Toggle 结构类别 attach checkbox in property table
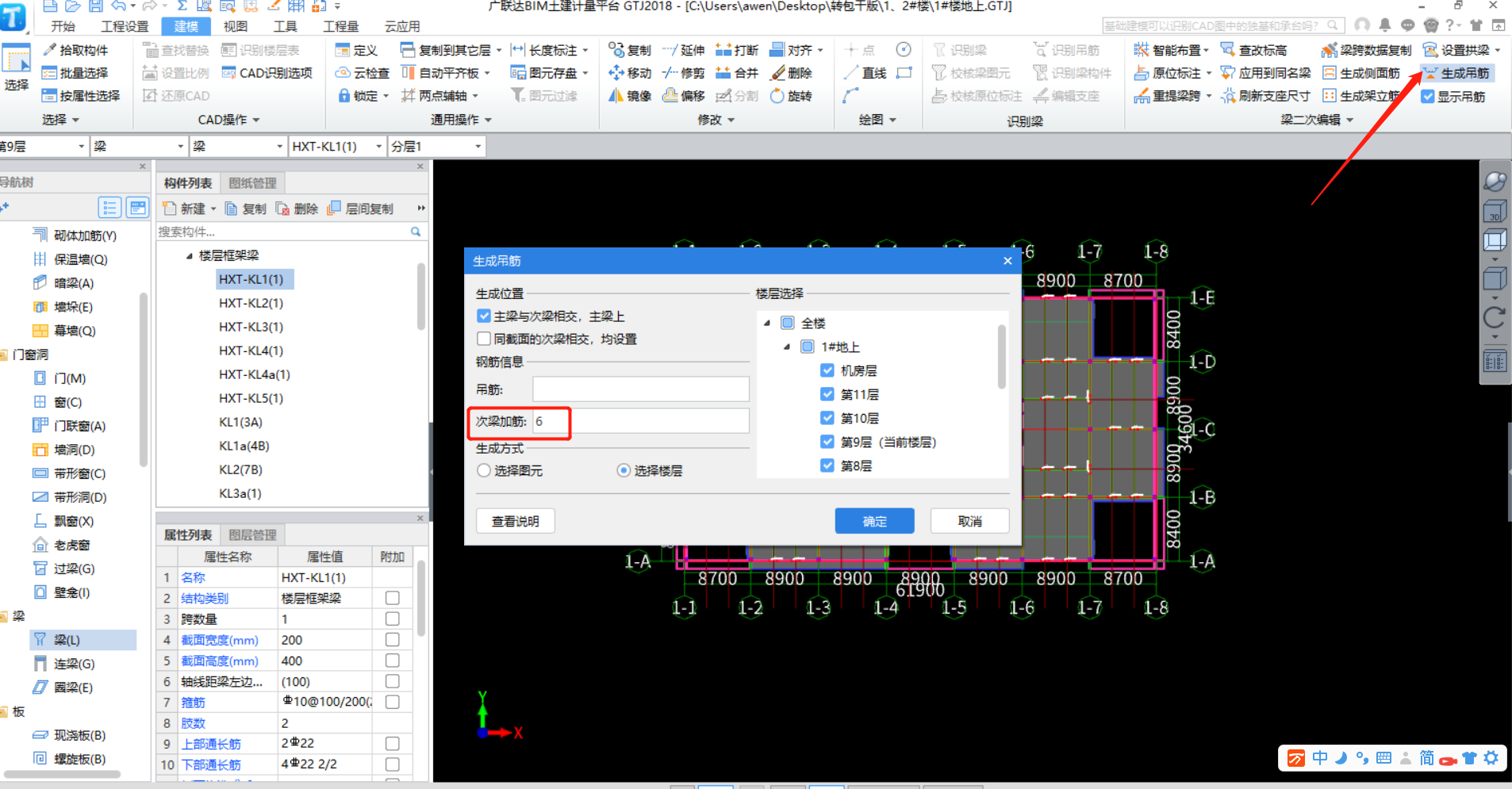 (x=392, y=598)
